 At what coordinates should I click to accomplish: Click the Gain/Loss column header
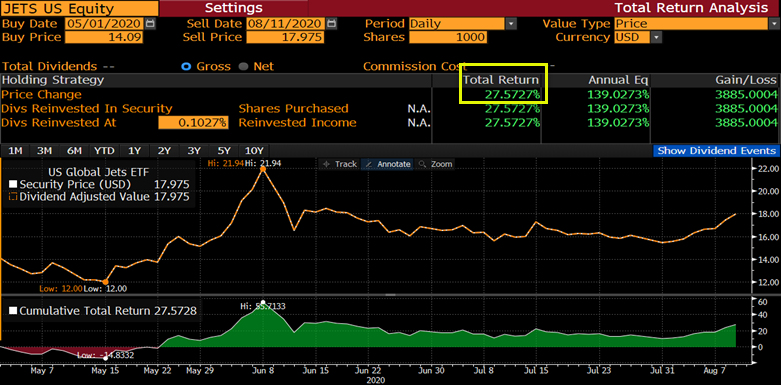747,80
